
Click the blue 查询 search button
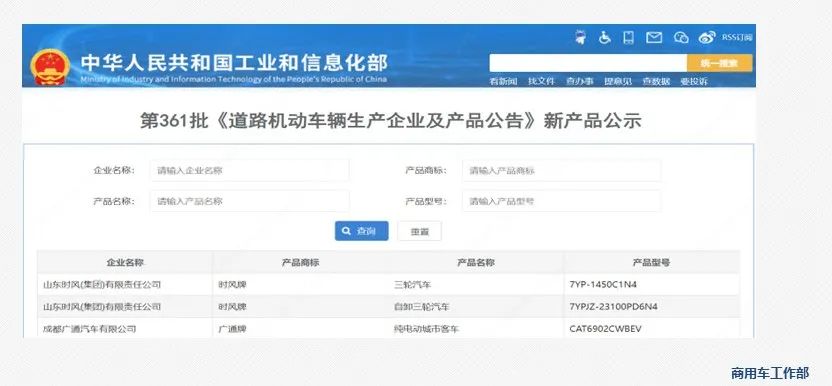361,231
